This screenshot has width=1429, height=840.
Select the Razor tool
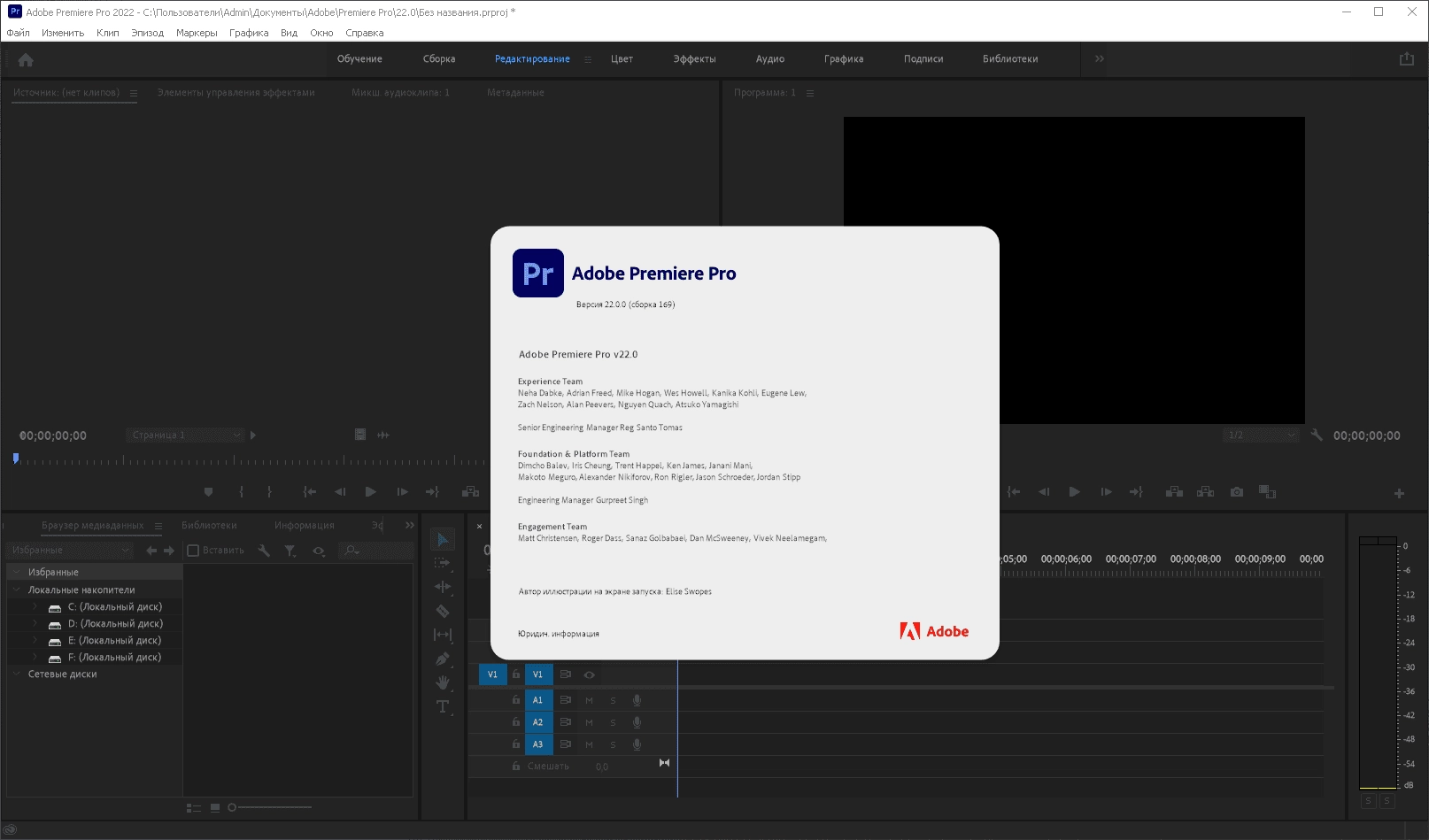pyautogui.click(x=443, y=611)
